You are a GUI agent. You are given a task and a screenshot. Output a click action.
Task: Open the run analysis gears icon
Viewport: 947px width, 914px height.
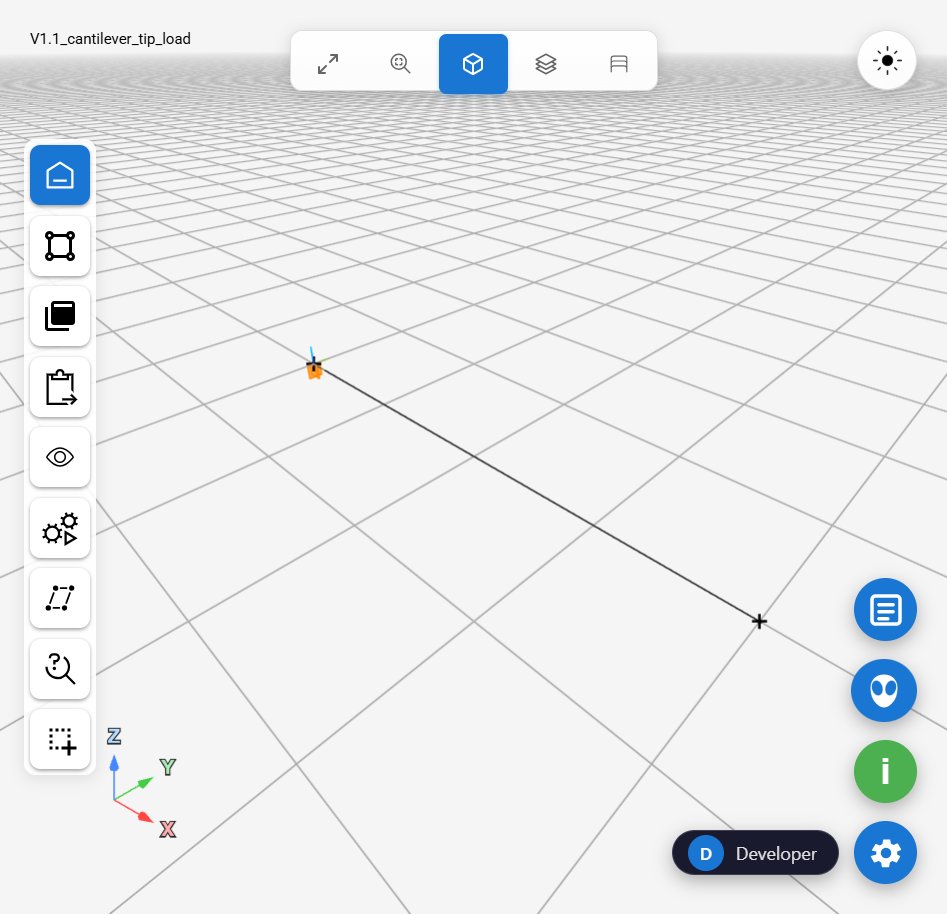60,528
